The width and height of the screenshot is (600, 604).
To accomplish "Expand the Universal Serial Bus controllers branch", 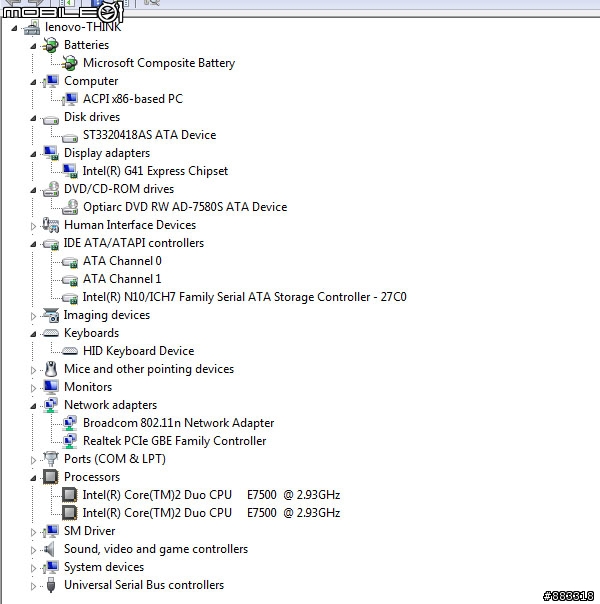I will 34,586.
